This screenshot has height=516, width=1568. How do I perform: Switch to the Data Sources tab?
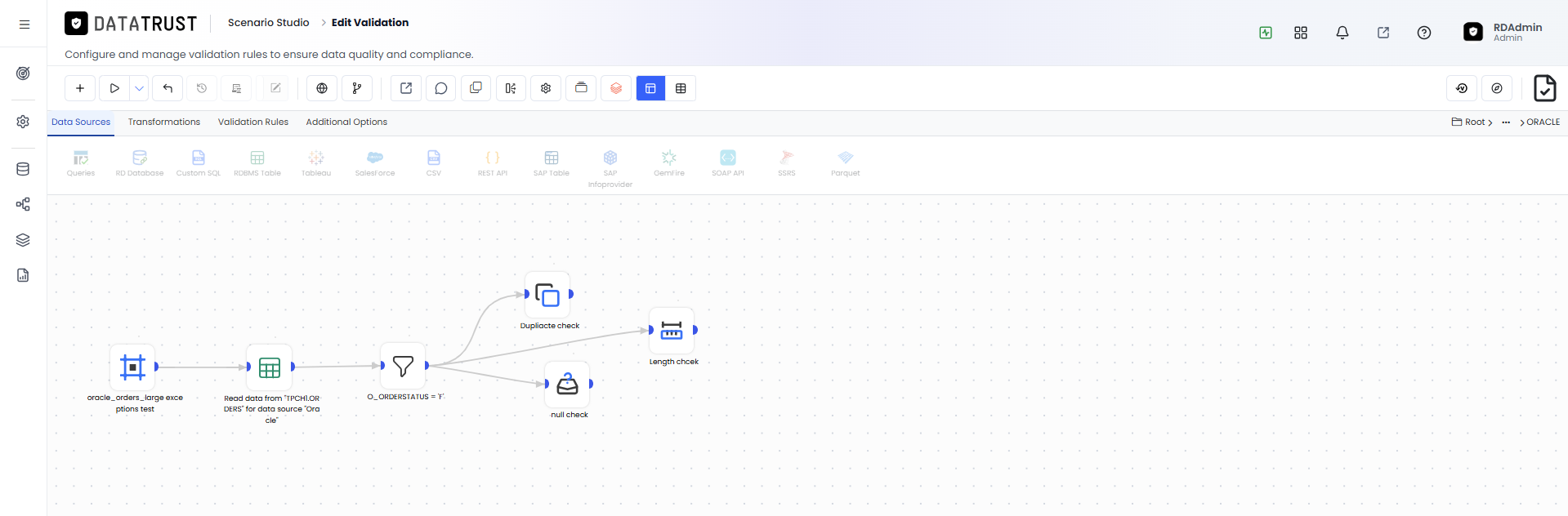(x=81, y=122)
